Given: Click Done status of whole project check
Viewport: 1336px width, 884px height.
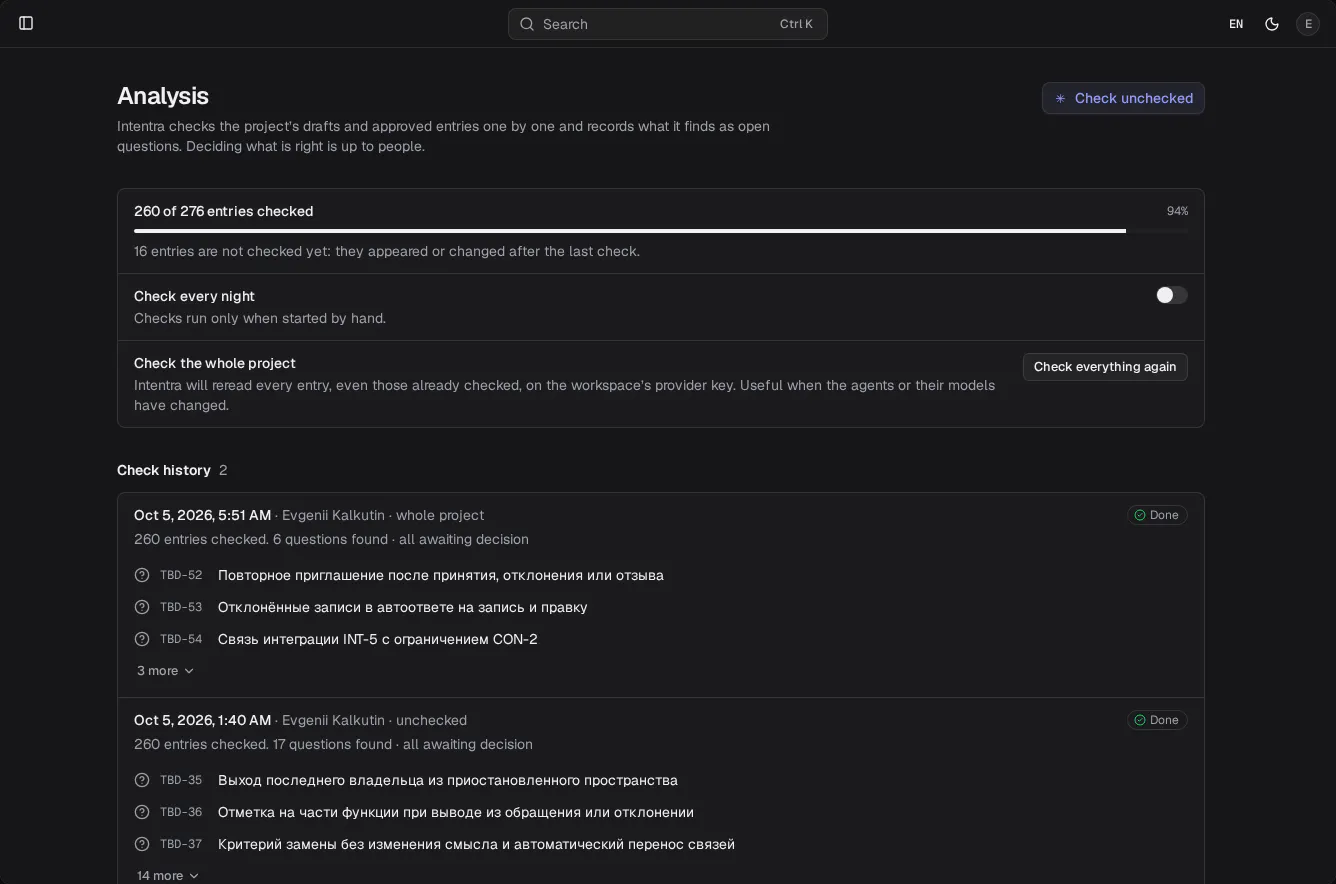Looking at the screenshot, I should (x=1157, y=515).
